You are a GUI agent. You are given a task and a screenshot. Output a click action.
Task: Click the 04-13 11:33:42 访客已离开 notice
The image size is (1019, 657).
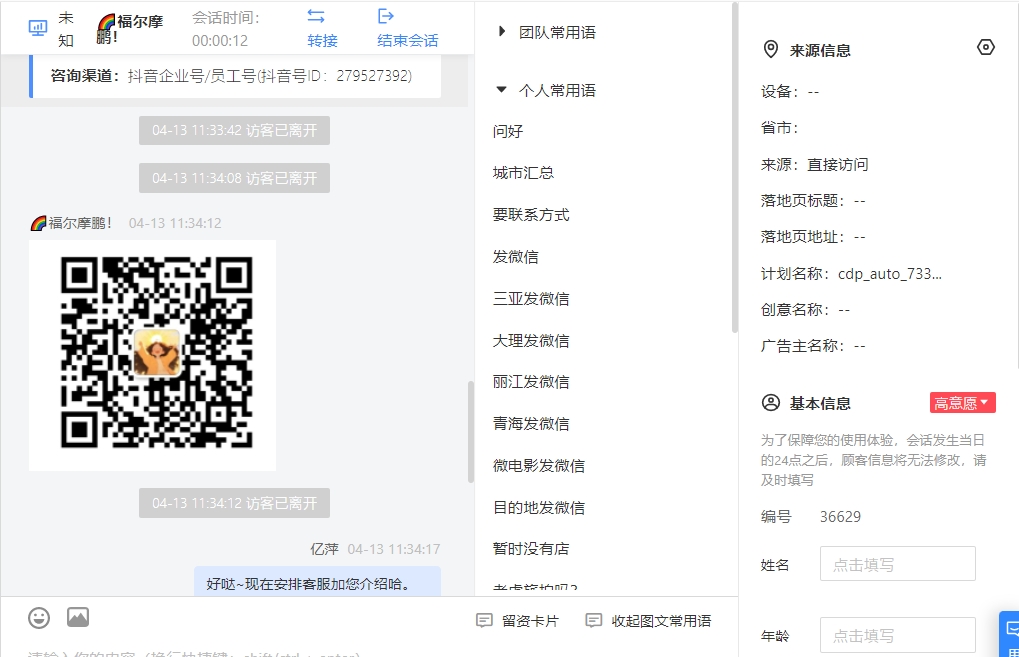(x=235, y=130)
